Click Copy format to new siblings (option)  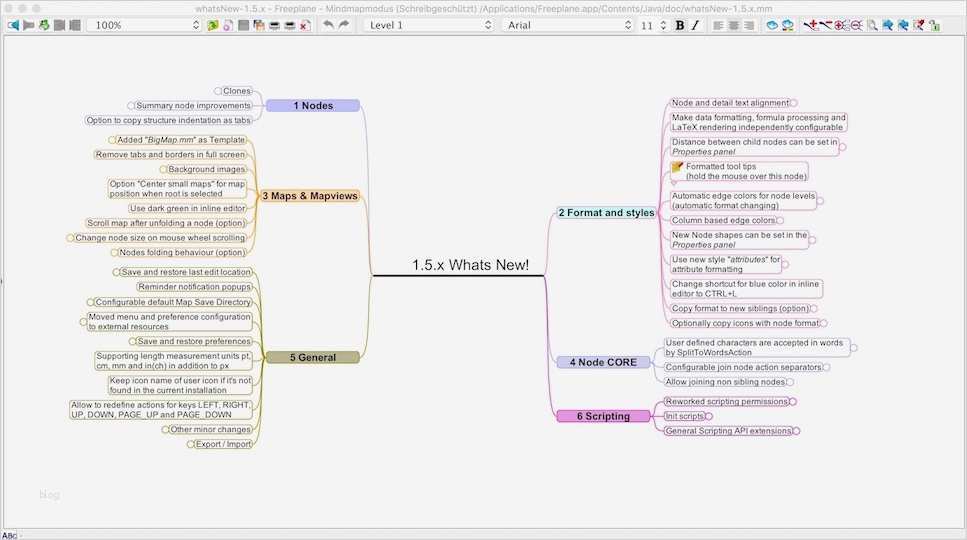(740, 309)
